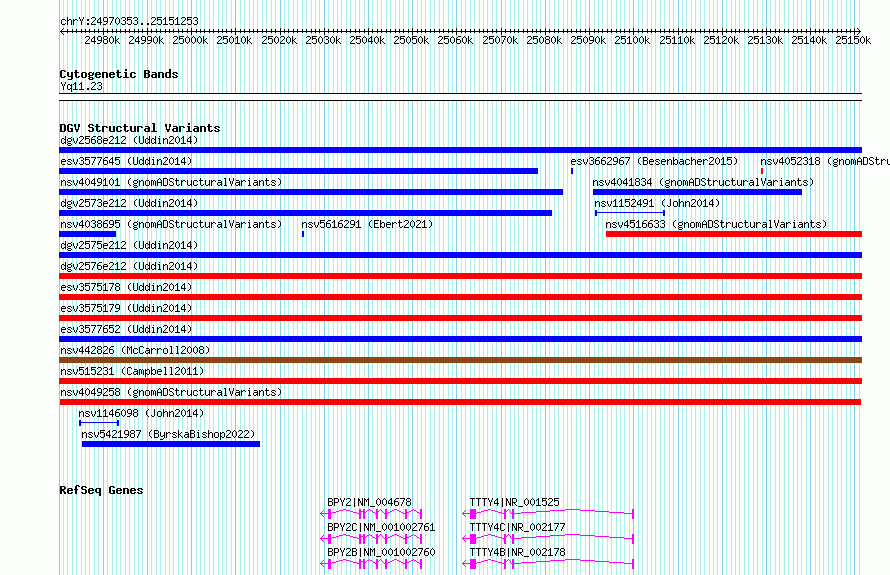
Task: Select the TTTY4C|NR_002177 gene label
Action: coord(517,527)
